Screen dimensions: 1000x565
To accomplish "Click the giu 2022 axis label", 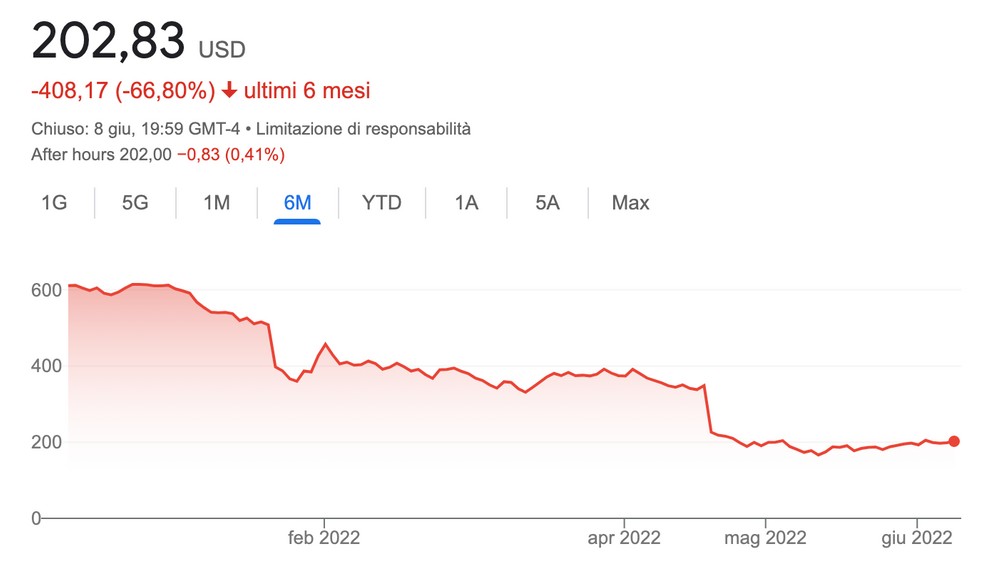I will coord(916,538).
